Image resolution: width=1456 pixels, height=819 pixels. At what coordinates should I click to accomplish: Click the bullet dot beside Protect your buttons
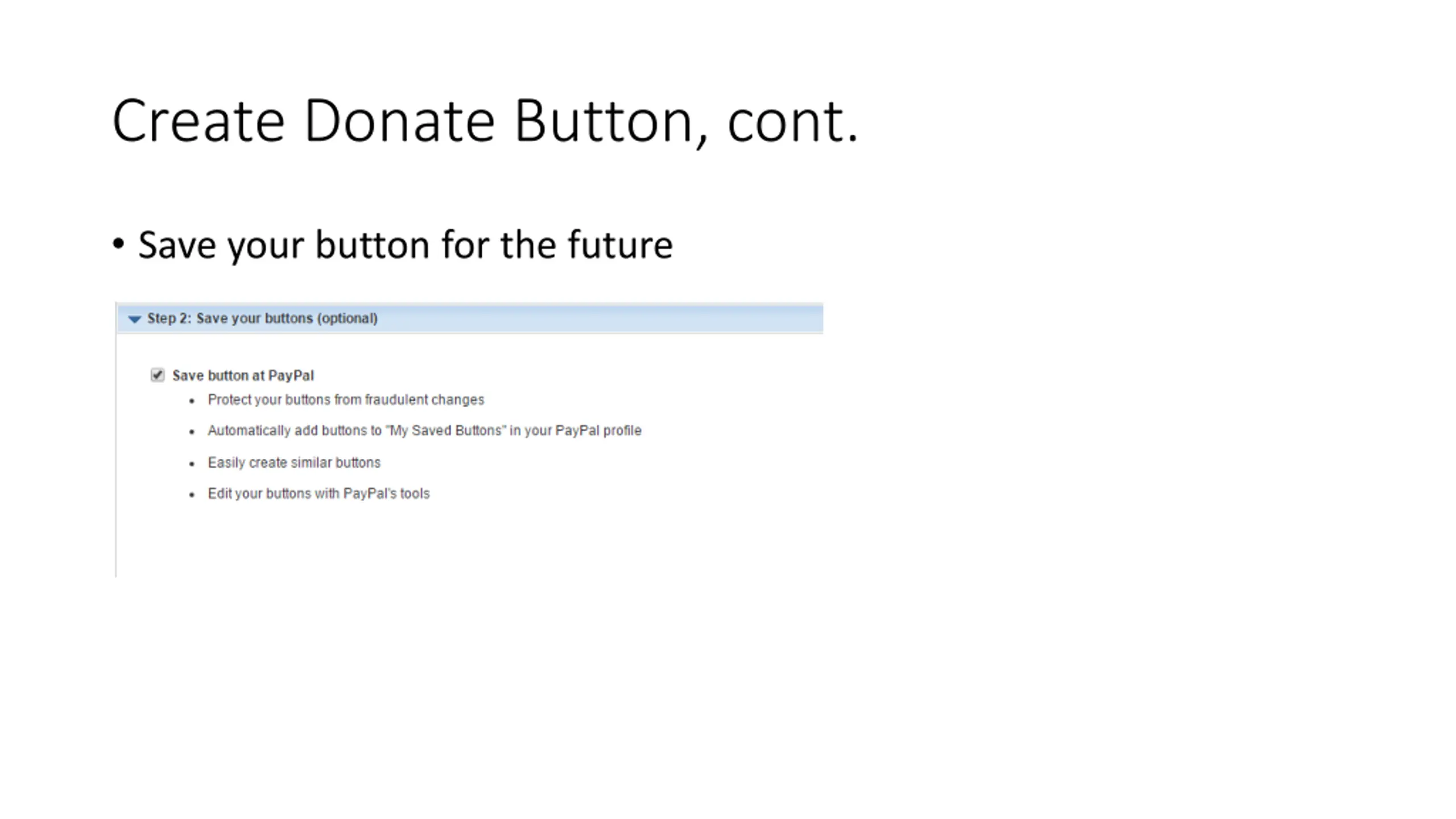192,402
